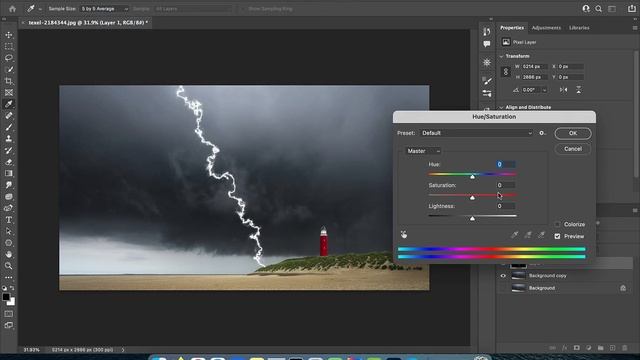640x360 pixels.
Task: Open the Search icon at top right
Action: point(598,9)
